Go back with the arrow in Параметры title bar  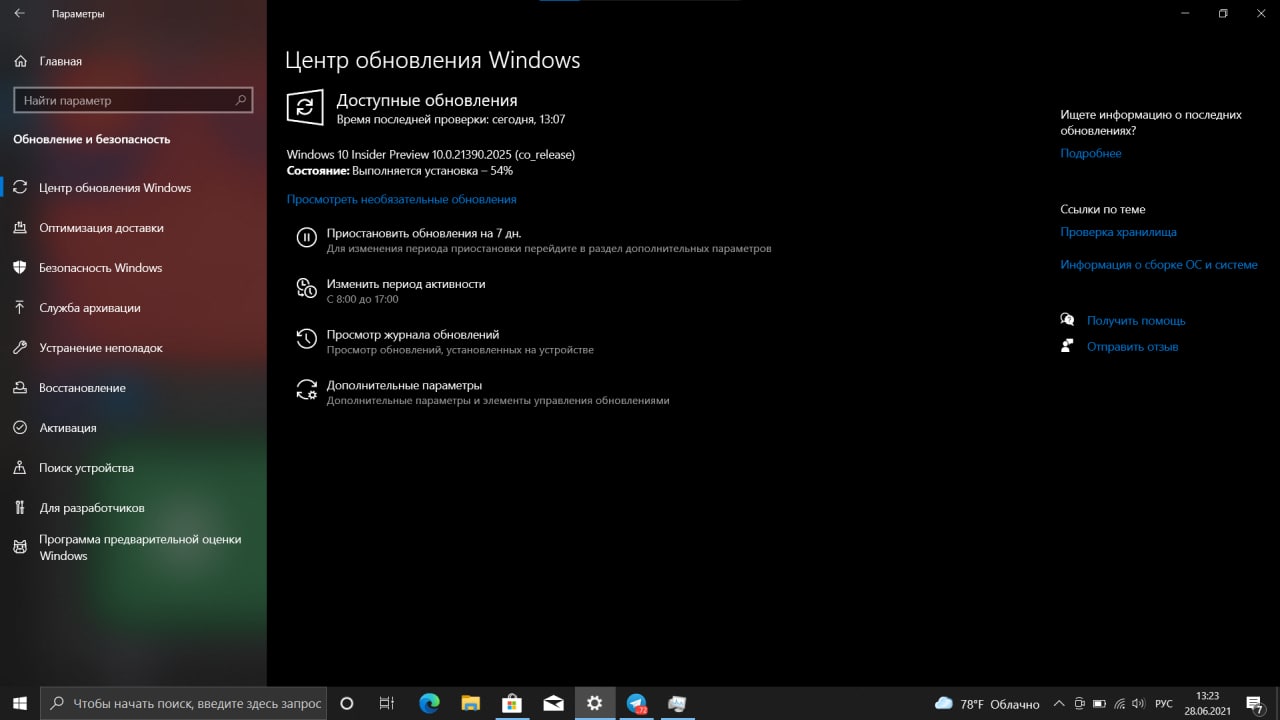coord(20,14)
